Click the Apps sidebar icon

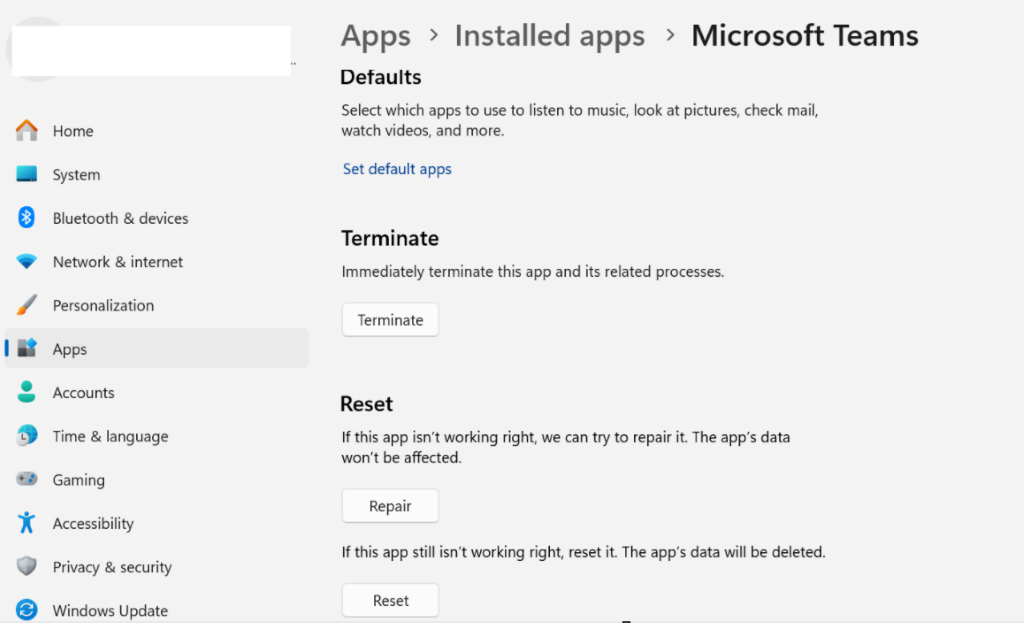click(27, 349)
